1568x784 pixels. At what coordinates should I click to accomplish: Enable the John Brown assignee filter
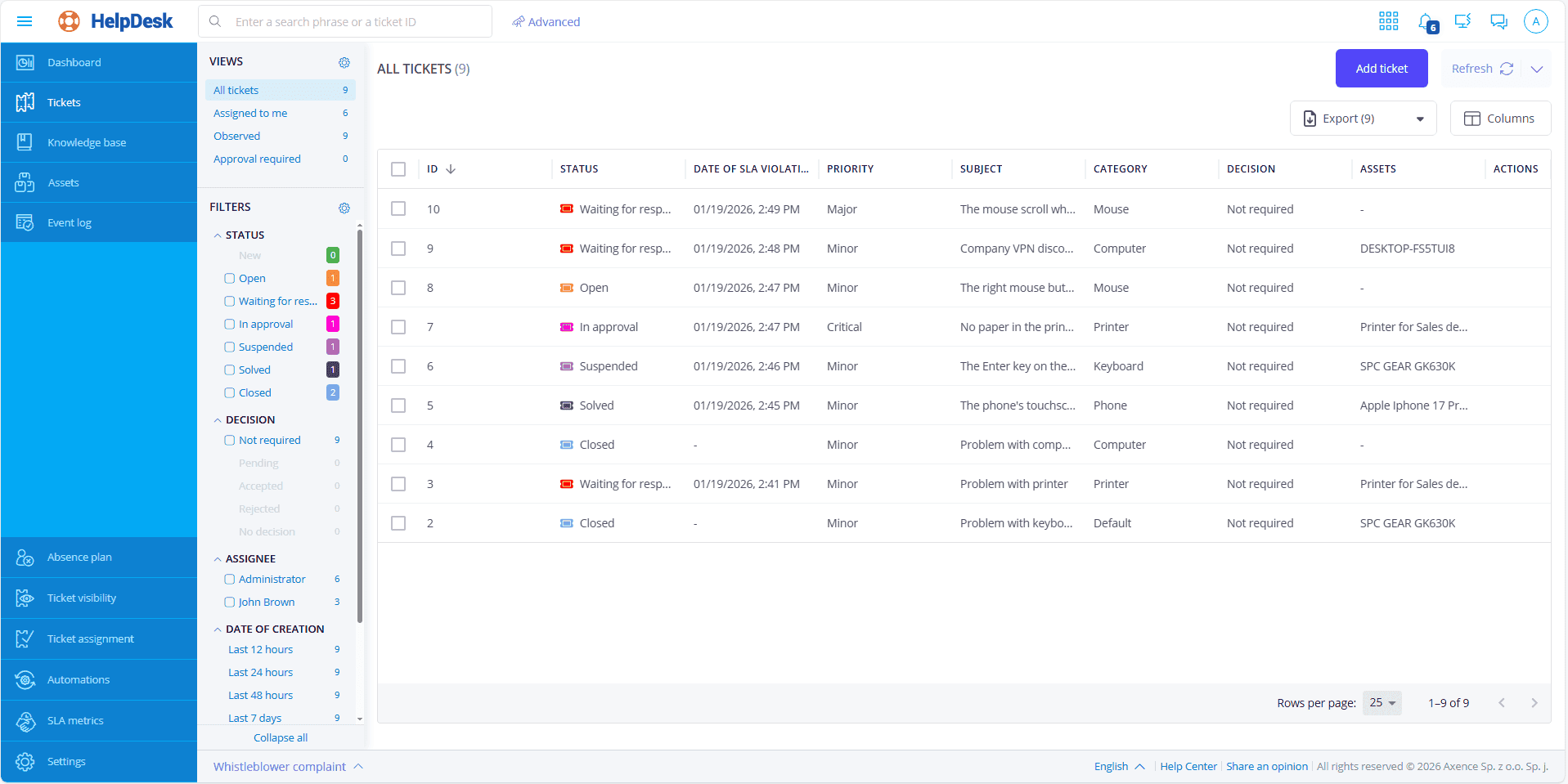[230, 603]
